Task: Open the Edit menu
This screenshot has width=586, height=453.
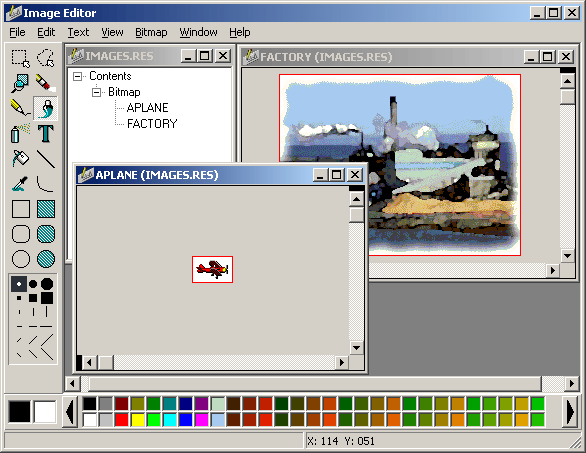Action: pyautogui.click(x=46, y=33)
